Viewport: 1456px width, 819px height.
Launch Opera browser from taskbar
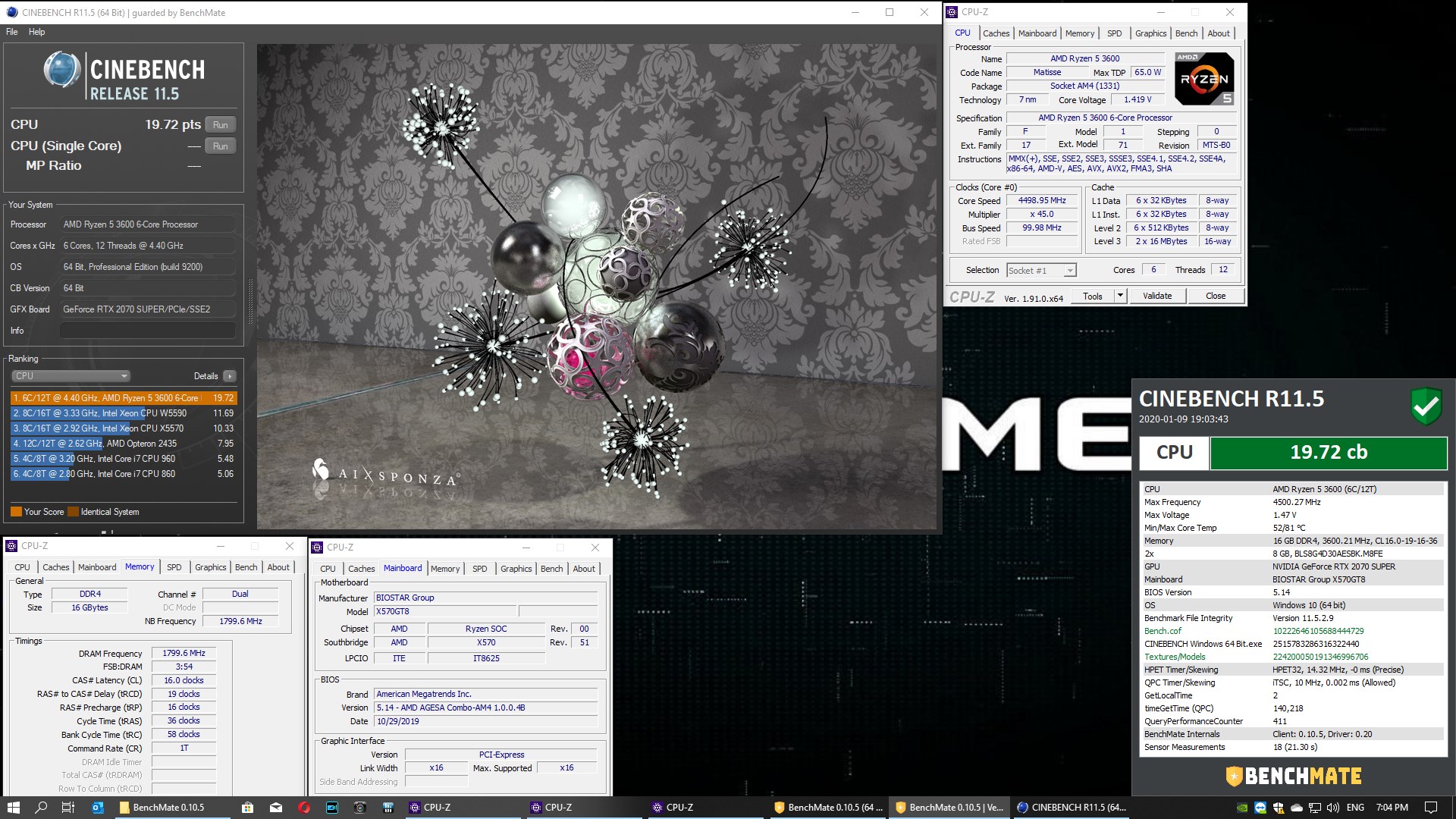point(304,808)
